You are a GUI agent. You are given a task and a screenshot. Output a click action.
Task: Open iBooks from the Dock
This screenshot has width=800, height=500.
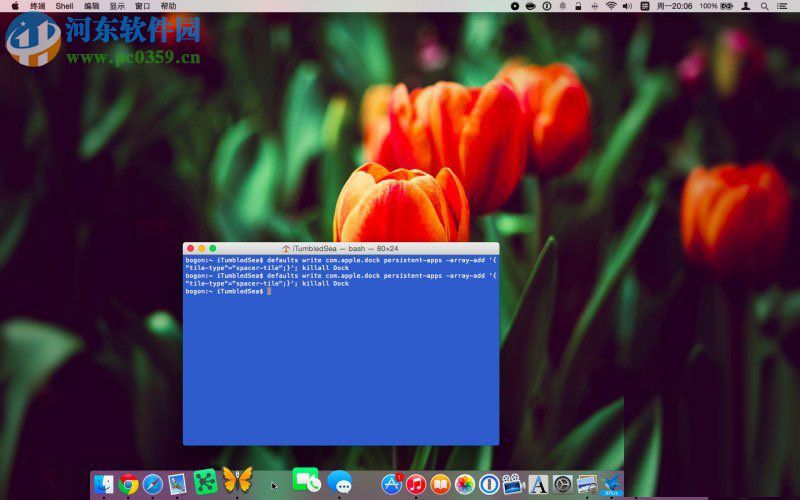(440, 484)
